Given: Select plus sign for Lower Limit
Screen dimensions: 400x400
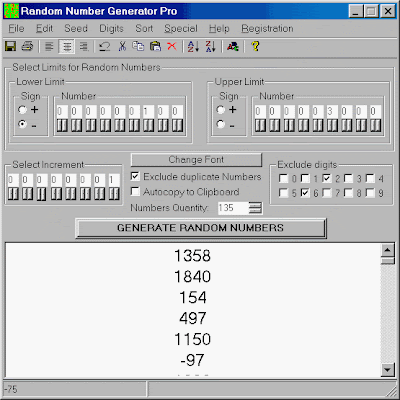Looking at the screenshot, I should pos(23,109).
